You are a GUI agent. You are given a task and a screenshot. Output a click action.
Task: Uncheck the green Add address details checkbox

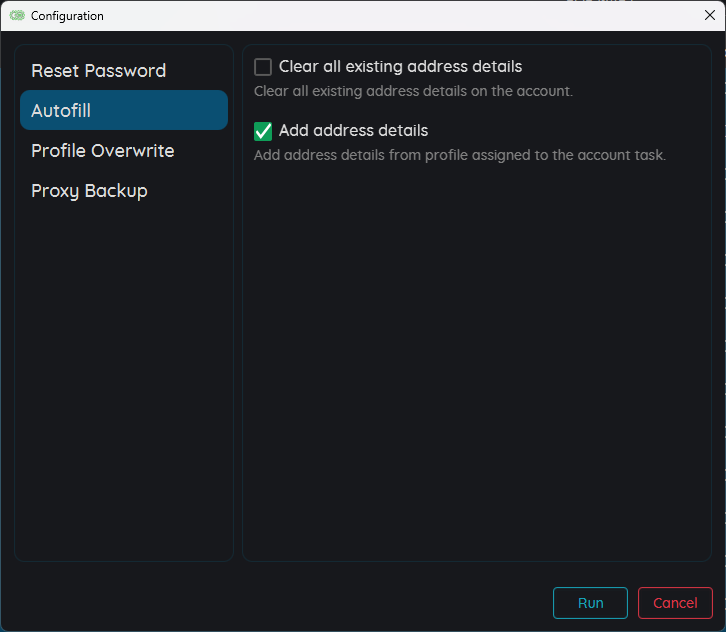(x=263, y=131)
